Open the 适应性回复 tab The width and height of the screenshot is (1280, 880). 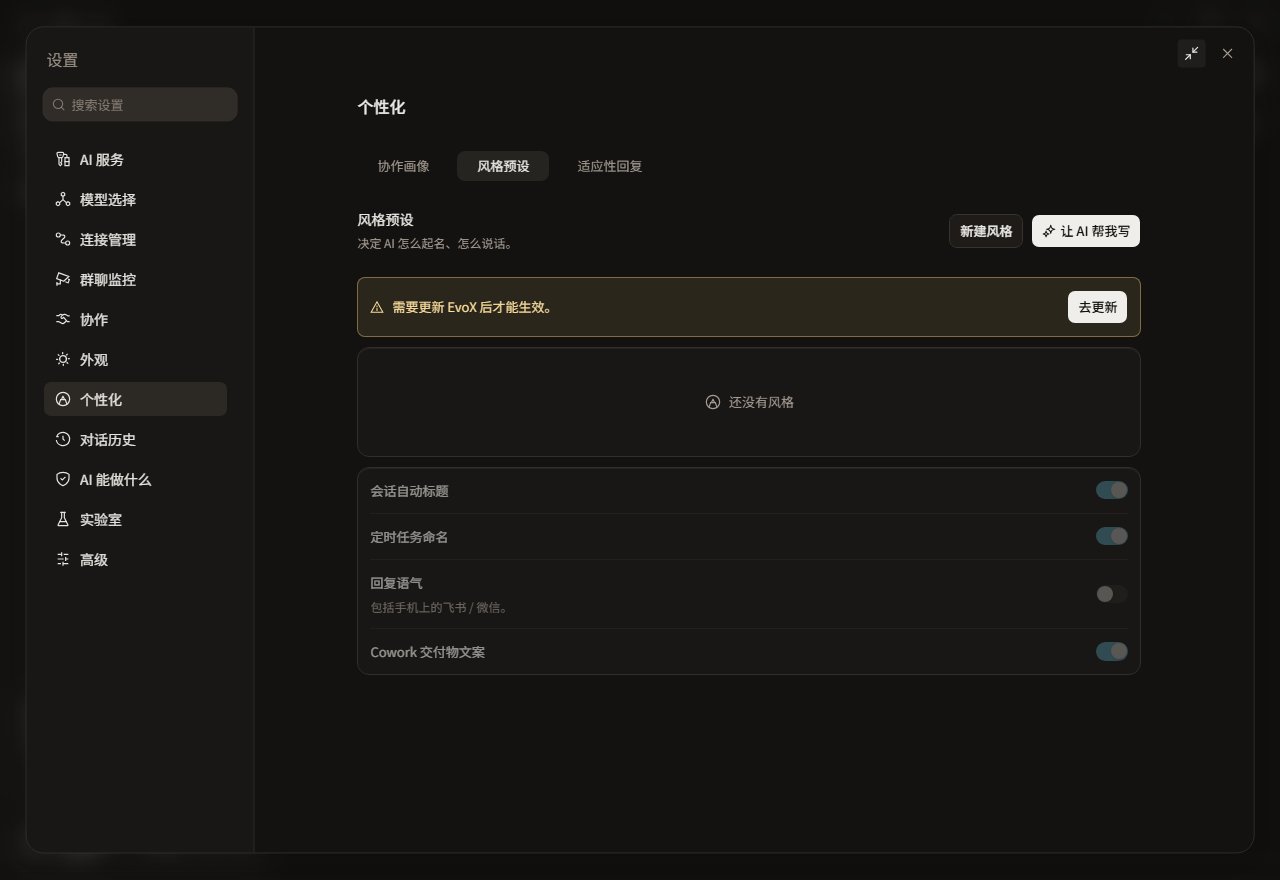tap(610, 166)
